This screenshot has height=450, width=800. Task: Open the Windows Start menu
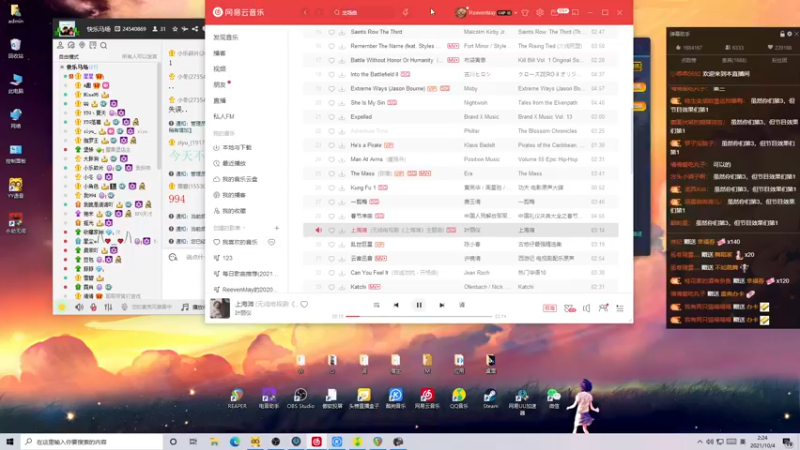[10, 441]
